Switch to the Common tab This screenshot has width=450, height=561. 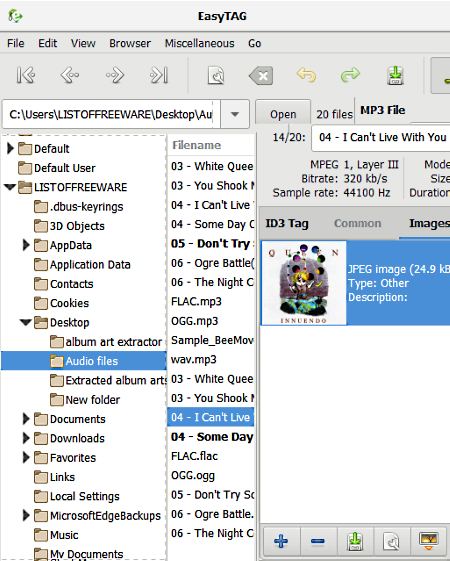pyautogui.click(x=357, y=223)
